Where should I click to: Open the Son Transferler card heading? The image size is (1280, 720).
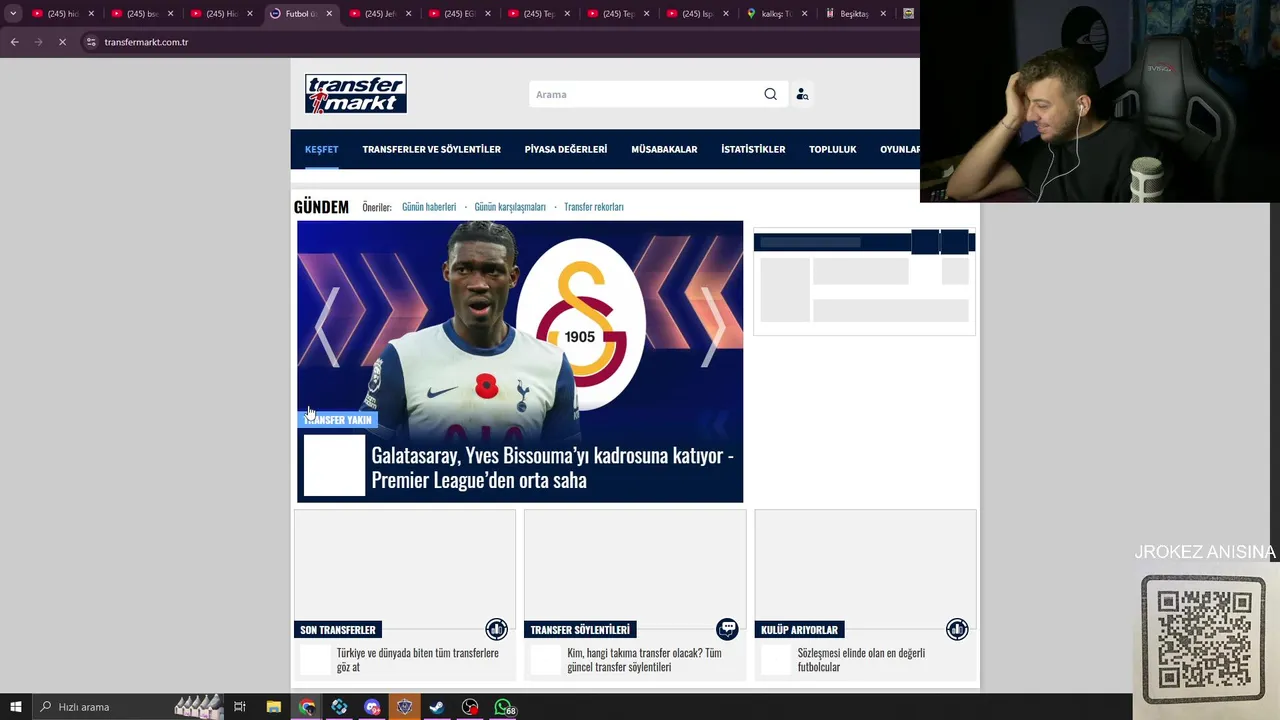[338, 630]
